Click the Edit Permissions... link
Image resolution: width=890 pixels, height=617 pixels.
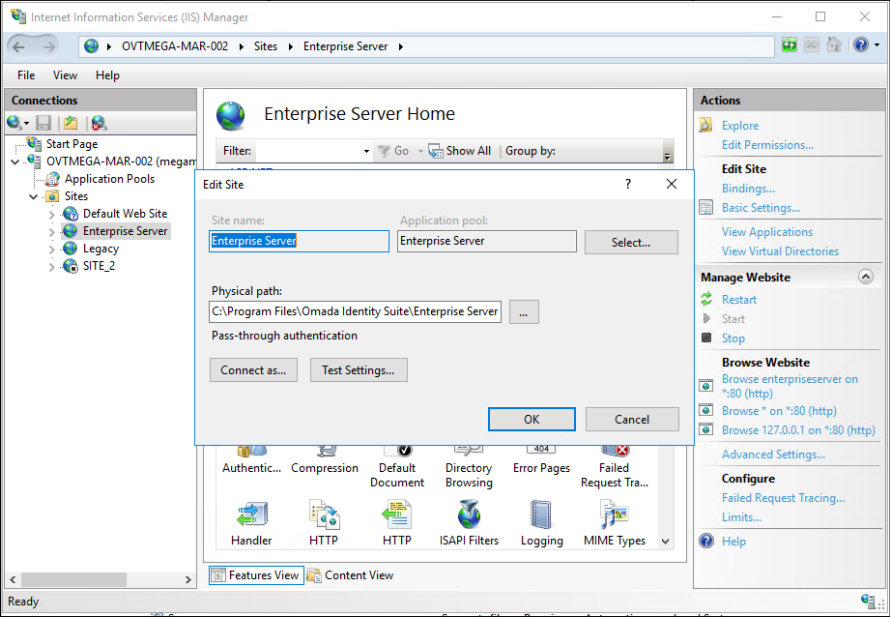point(767,145)
